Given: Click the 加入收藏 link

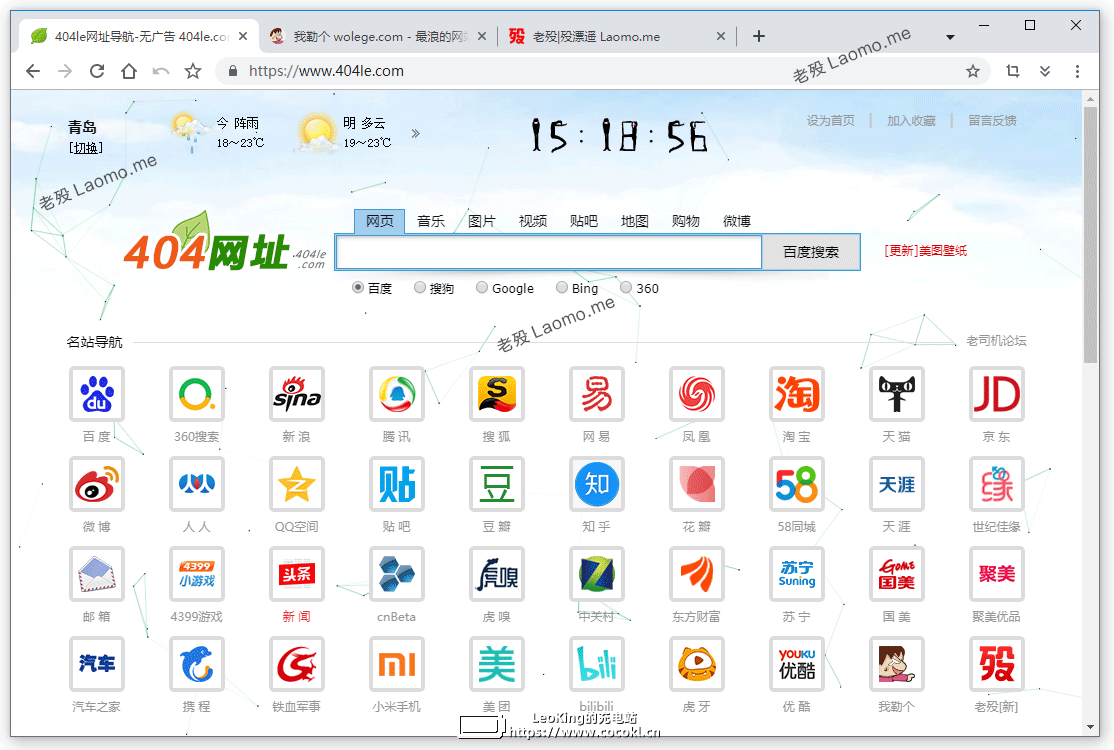Looking at the screenshot, I should 911,121.
